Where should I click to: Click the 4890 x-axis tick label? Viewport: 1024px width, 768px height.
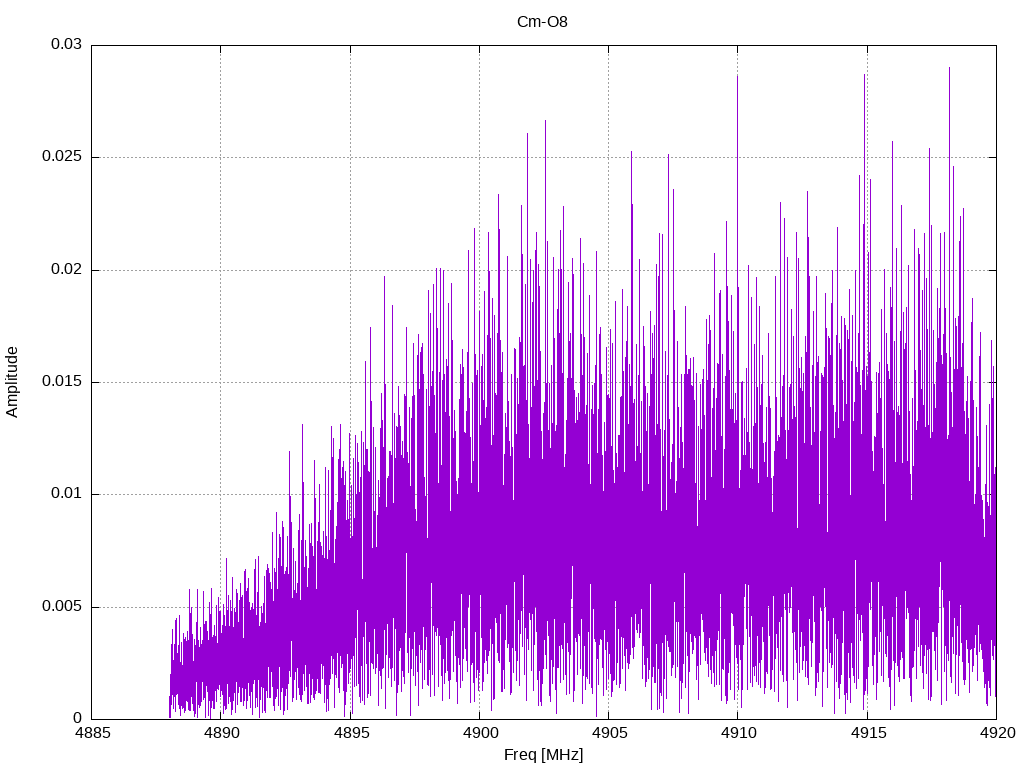click(x=221, y=733)
